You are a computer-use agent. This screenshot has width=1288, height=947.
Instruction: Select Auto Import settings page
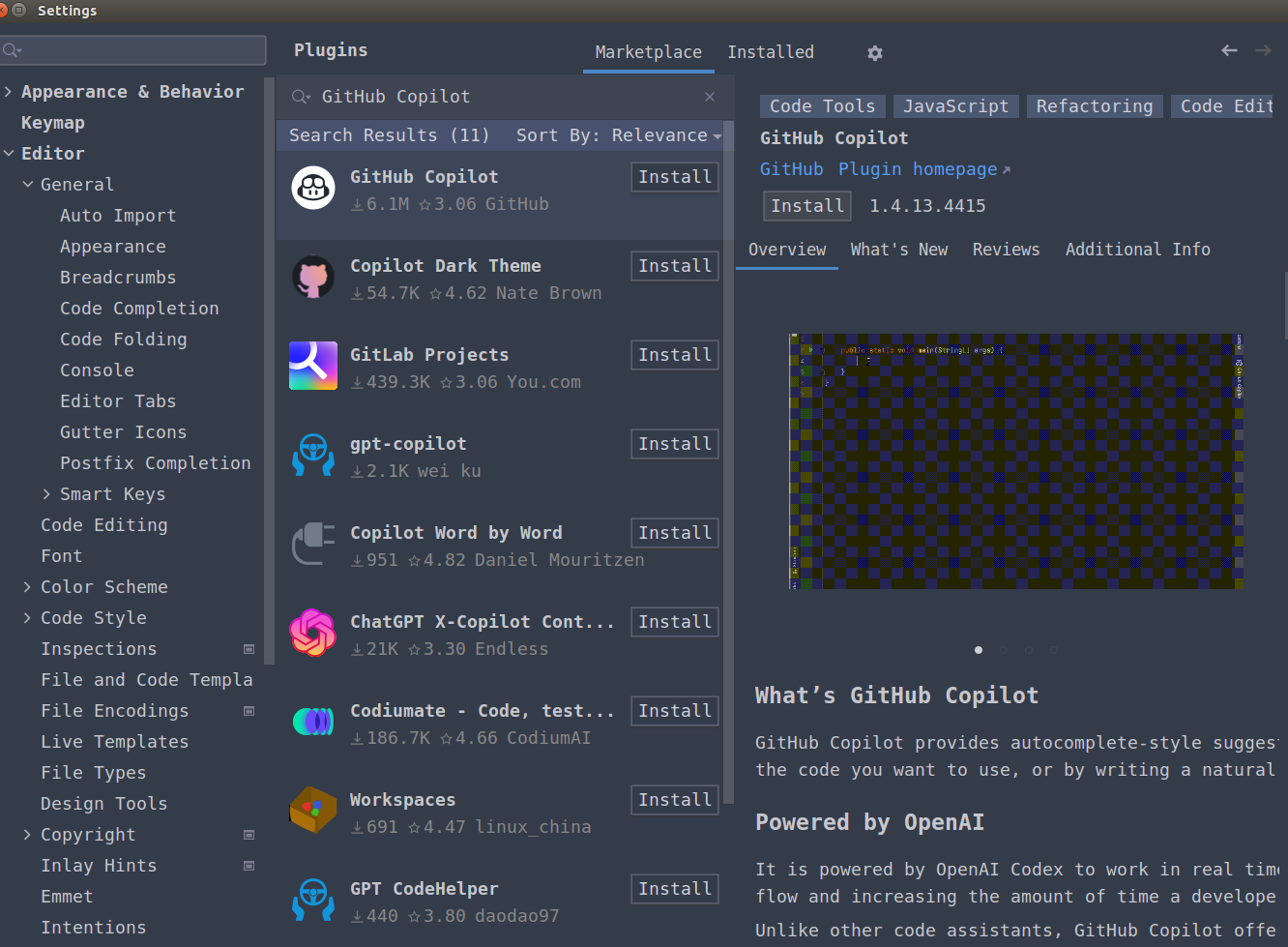click(x=118, y=216)
